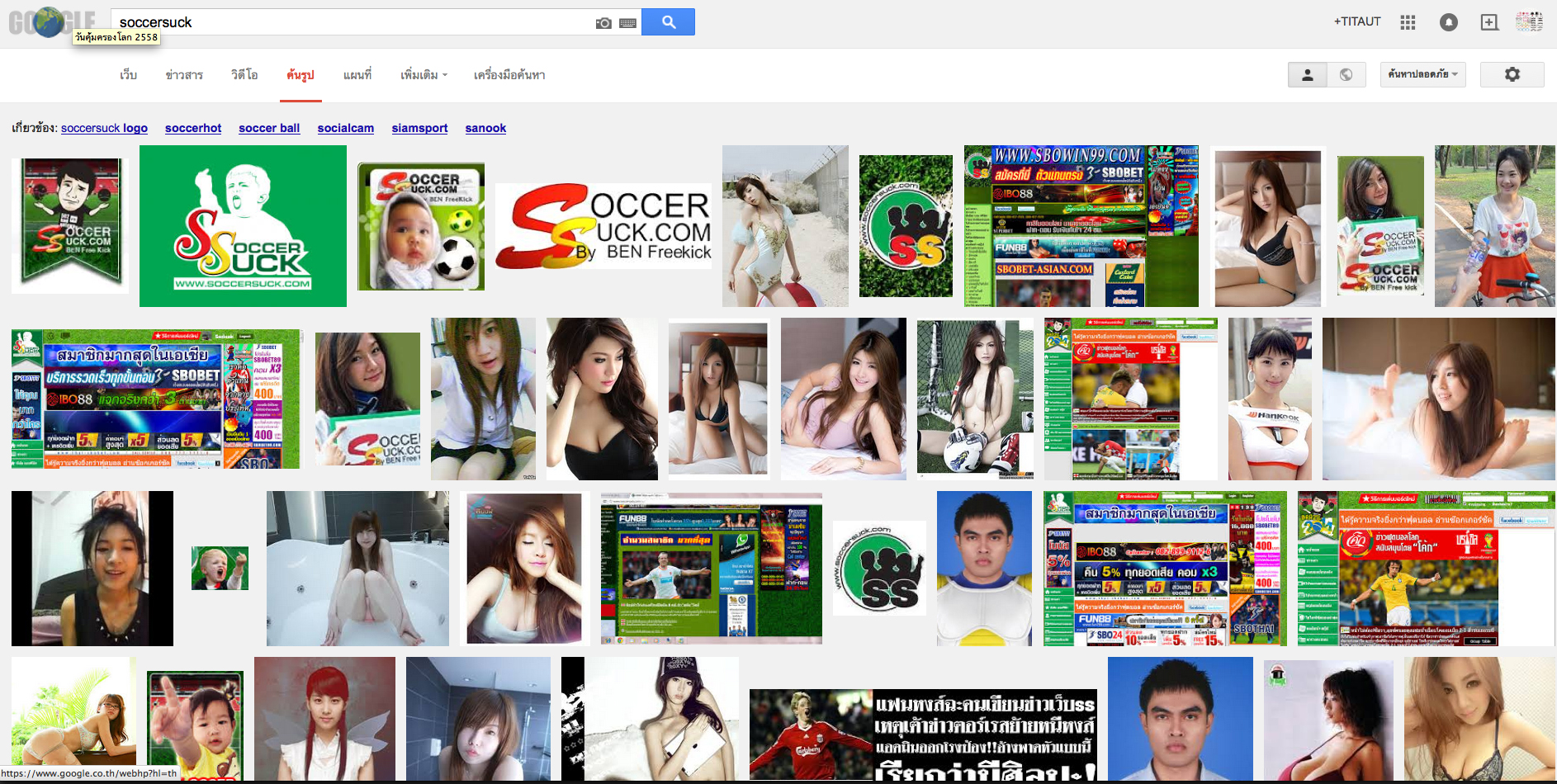Open woman with bicycle in park image
Viewport: 1557px width, 784px height.
[x=1495, y=226]
